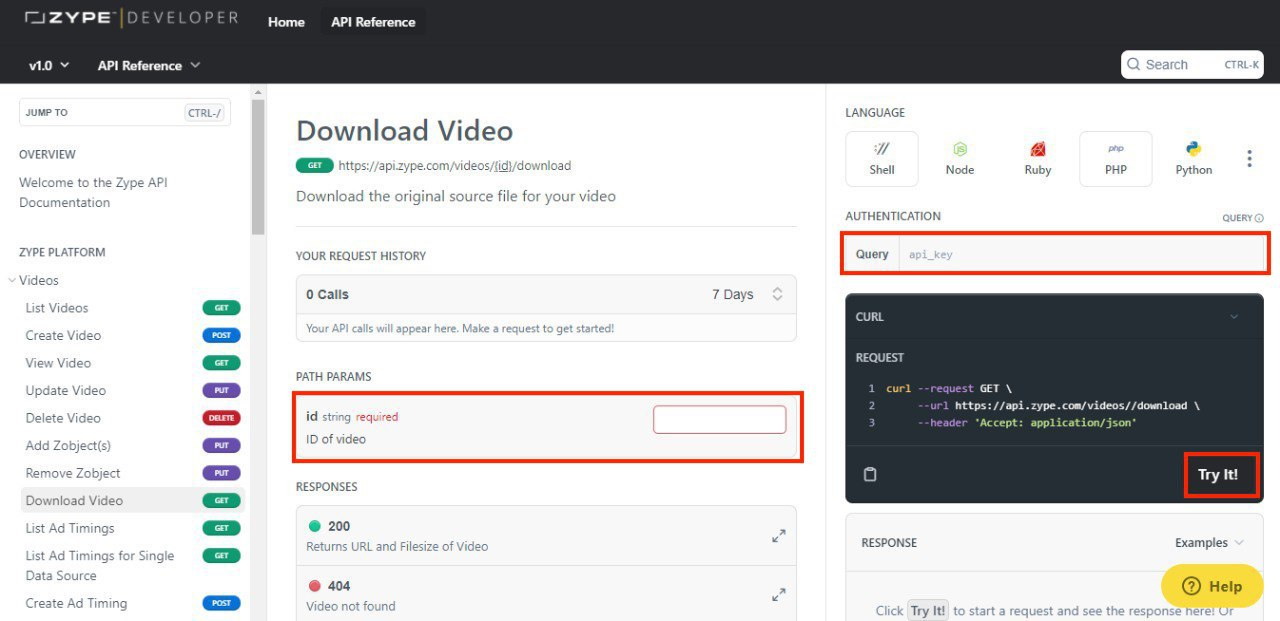Open the API Reference dropdown in subheader
Screen dimensions: 1280x621
(149, 65)
